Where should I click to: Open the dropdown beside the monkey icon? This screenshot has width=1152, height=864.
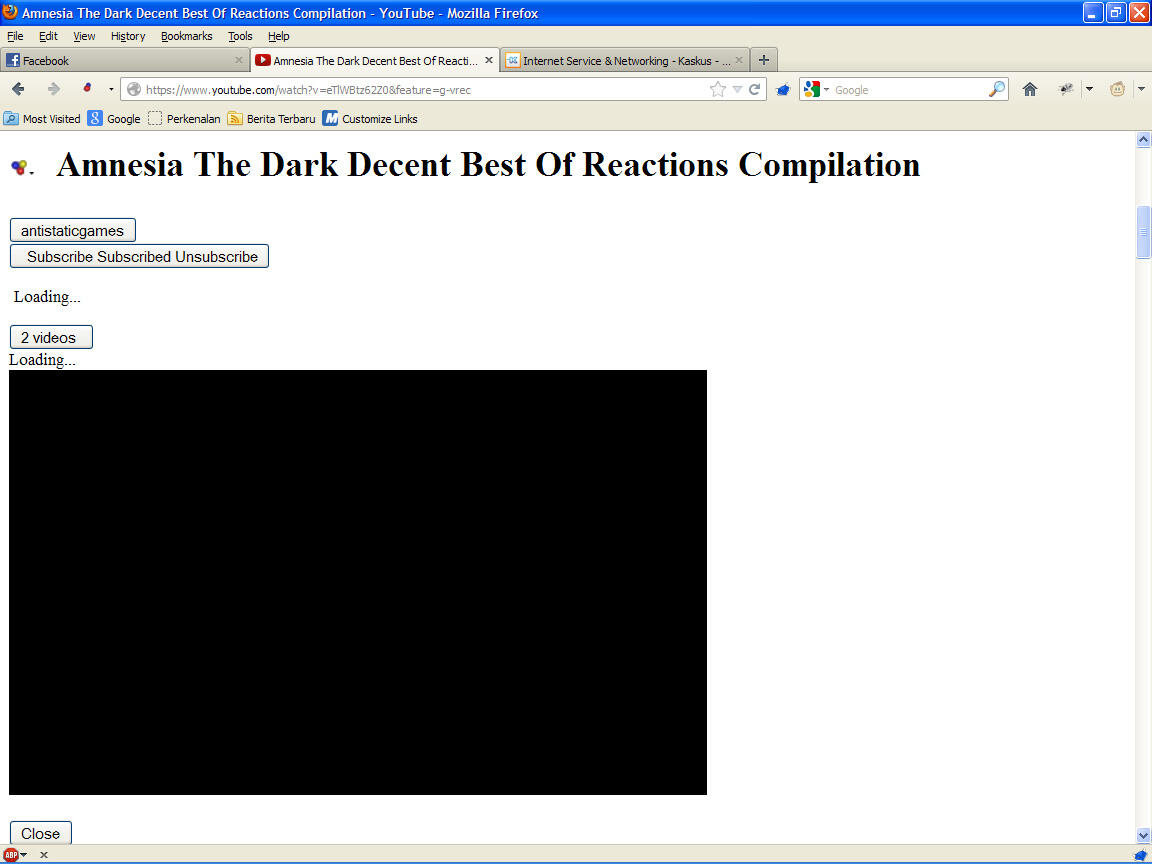coord(1141,90)
